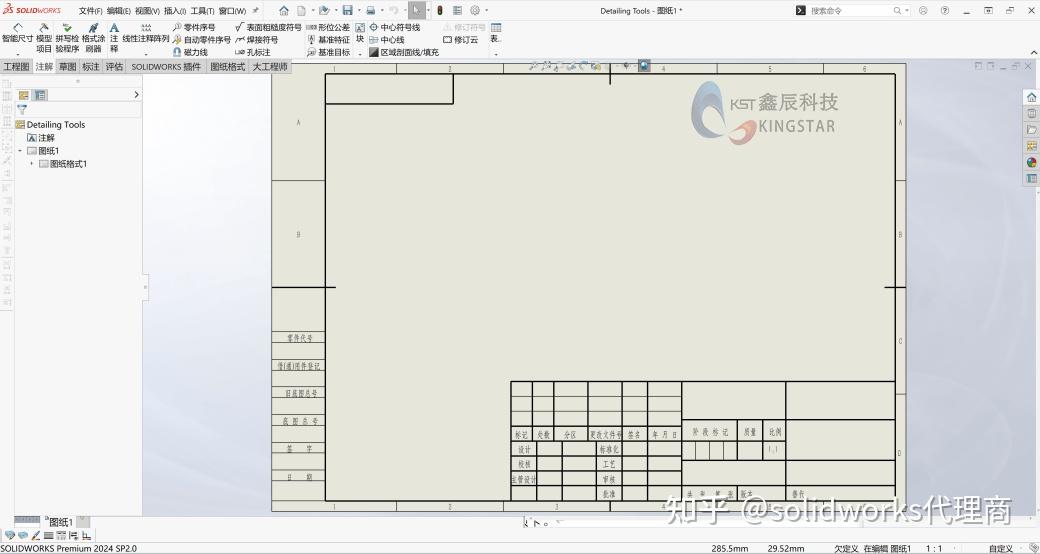Toggle the Select cursor tool
The width and height of the screenshot is (1040, 554).
tap(417, 11)
